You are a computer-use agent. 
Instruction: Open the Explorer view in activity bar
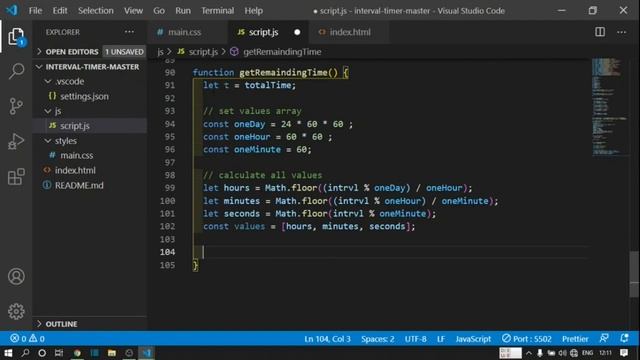coord(16,37)
